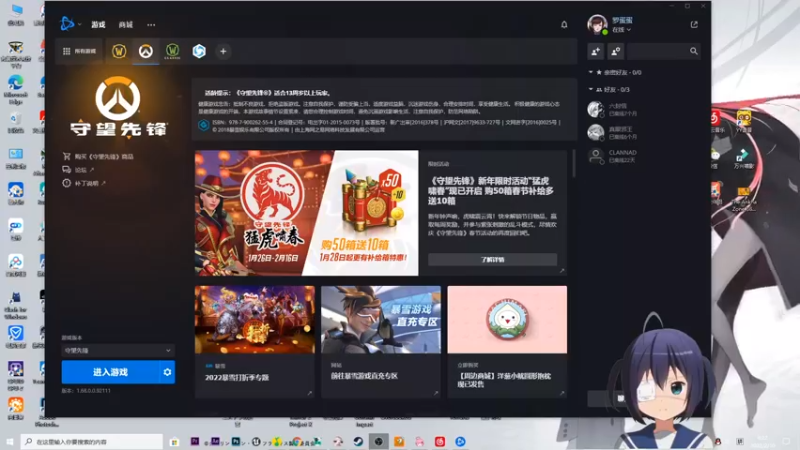800x450 pixels.
Task: Open the Blizzard direct recharge zone card
Action: pyautogui.click(x=381, y=341)
